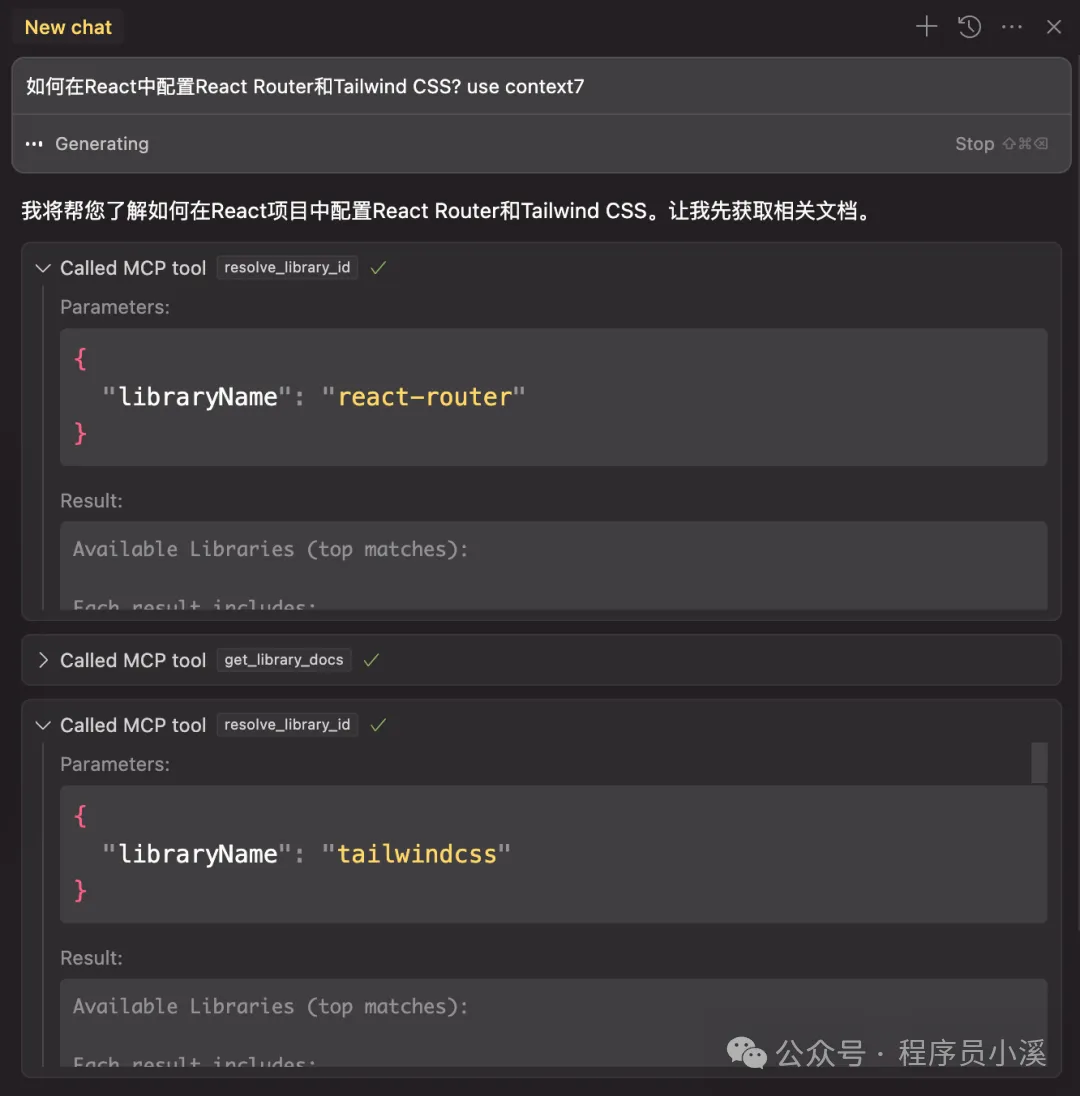Image resolution: width=1080 pixels, height=1096 pixels.
Task: Select the get_library_docs tool label
Action: 283,660
